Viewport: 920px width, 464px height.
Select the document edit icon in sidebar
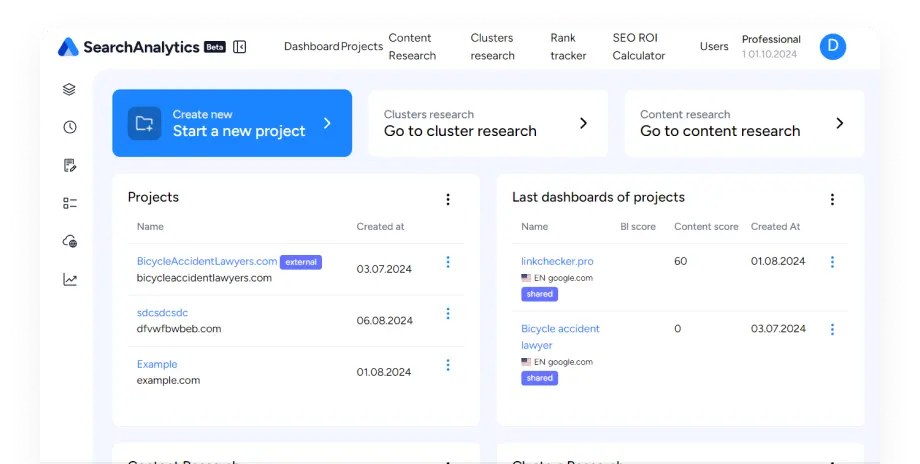pos(69,165)
